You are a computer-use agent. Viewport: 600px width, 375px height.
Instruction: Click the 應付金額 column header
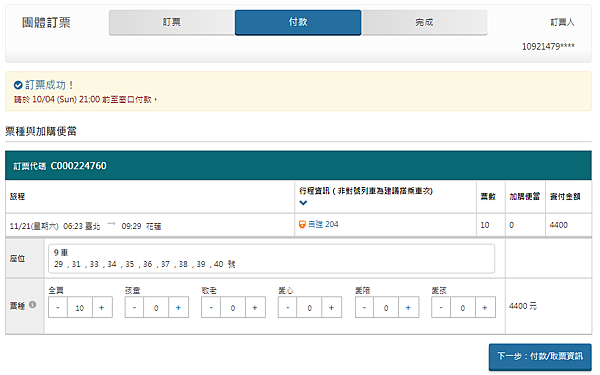(565, 197)
